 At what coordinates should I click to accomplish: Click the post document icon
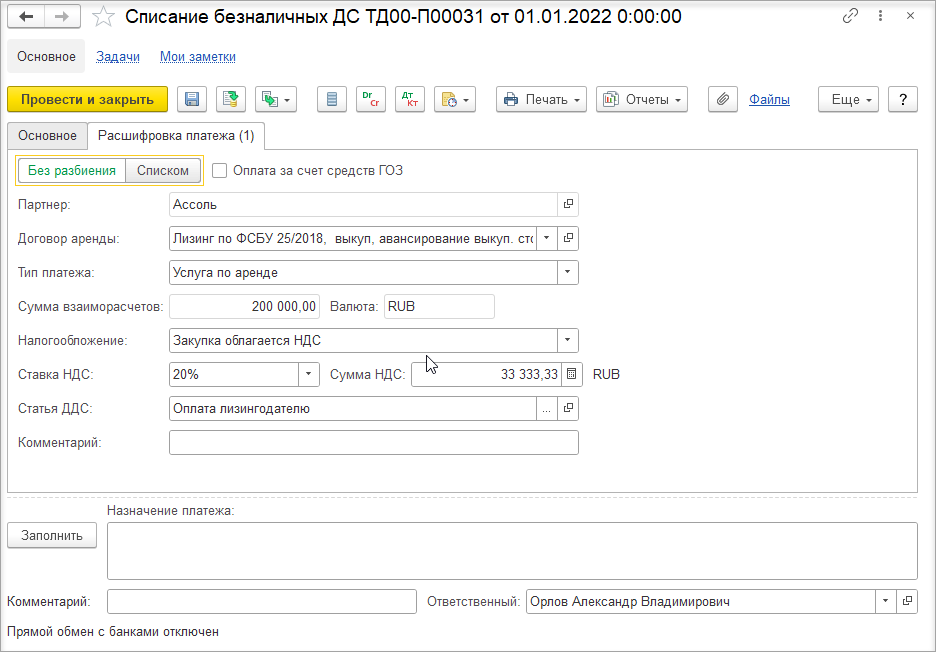tap(230, 100)
